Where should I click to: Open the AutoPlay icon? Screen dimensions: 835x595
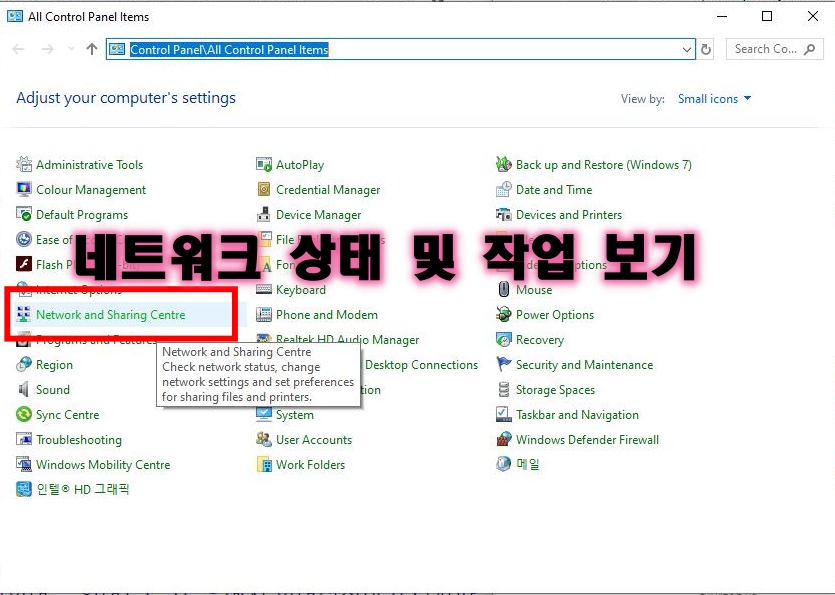pos(264,165)
